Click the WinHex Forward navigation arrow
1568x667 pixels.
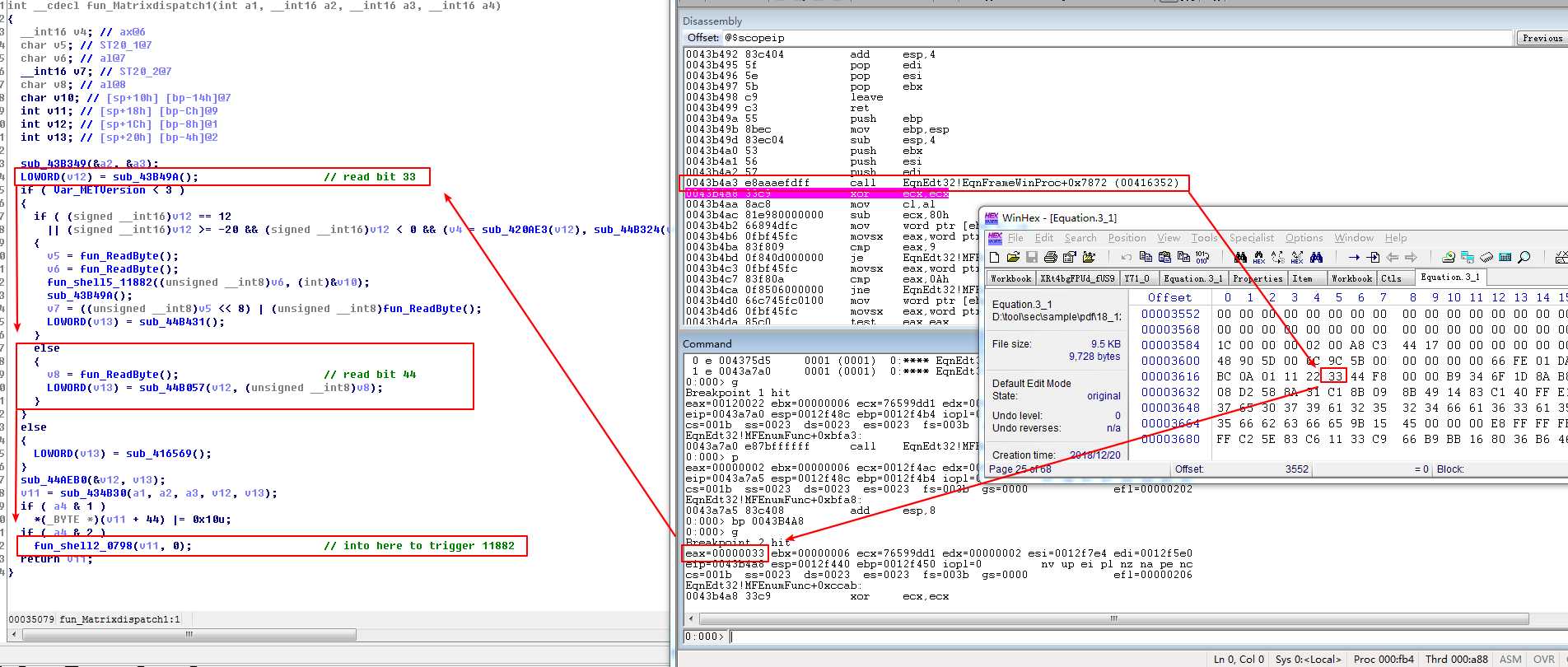[1411, 258]
